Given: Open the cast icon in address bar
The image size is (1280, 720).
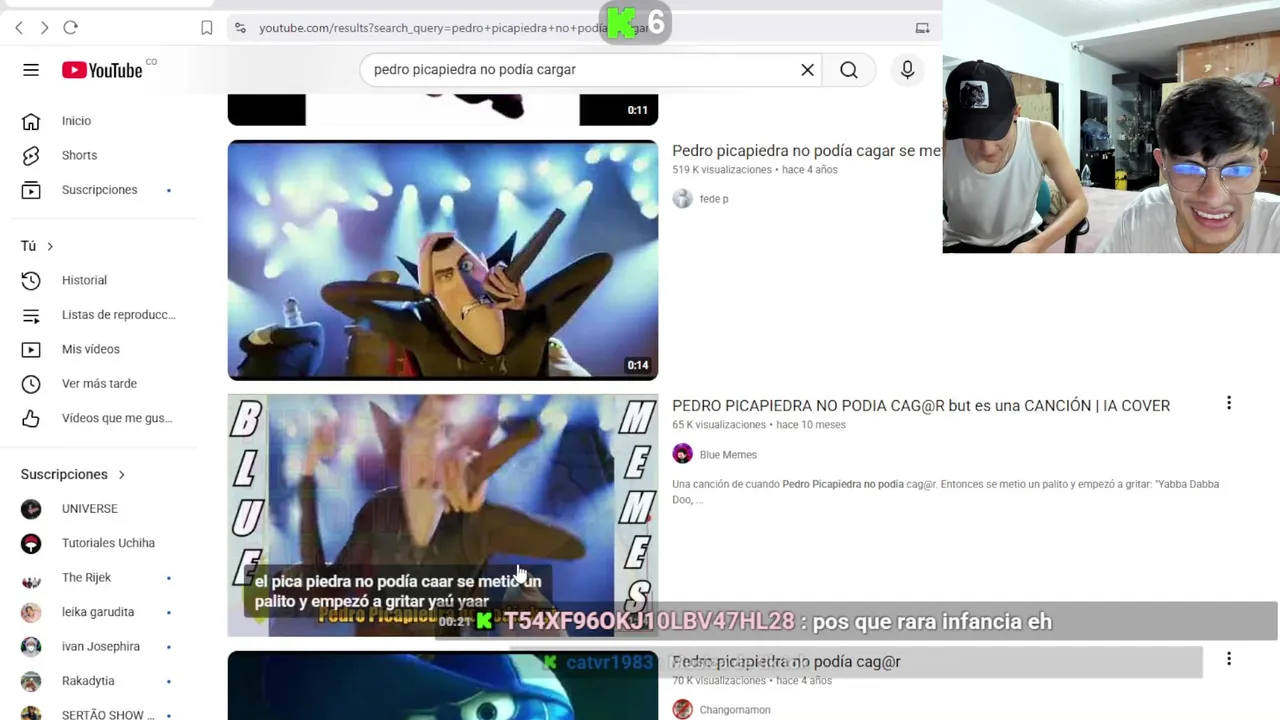Looking at the screenshot, I should (922, 28).
